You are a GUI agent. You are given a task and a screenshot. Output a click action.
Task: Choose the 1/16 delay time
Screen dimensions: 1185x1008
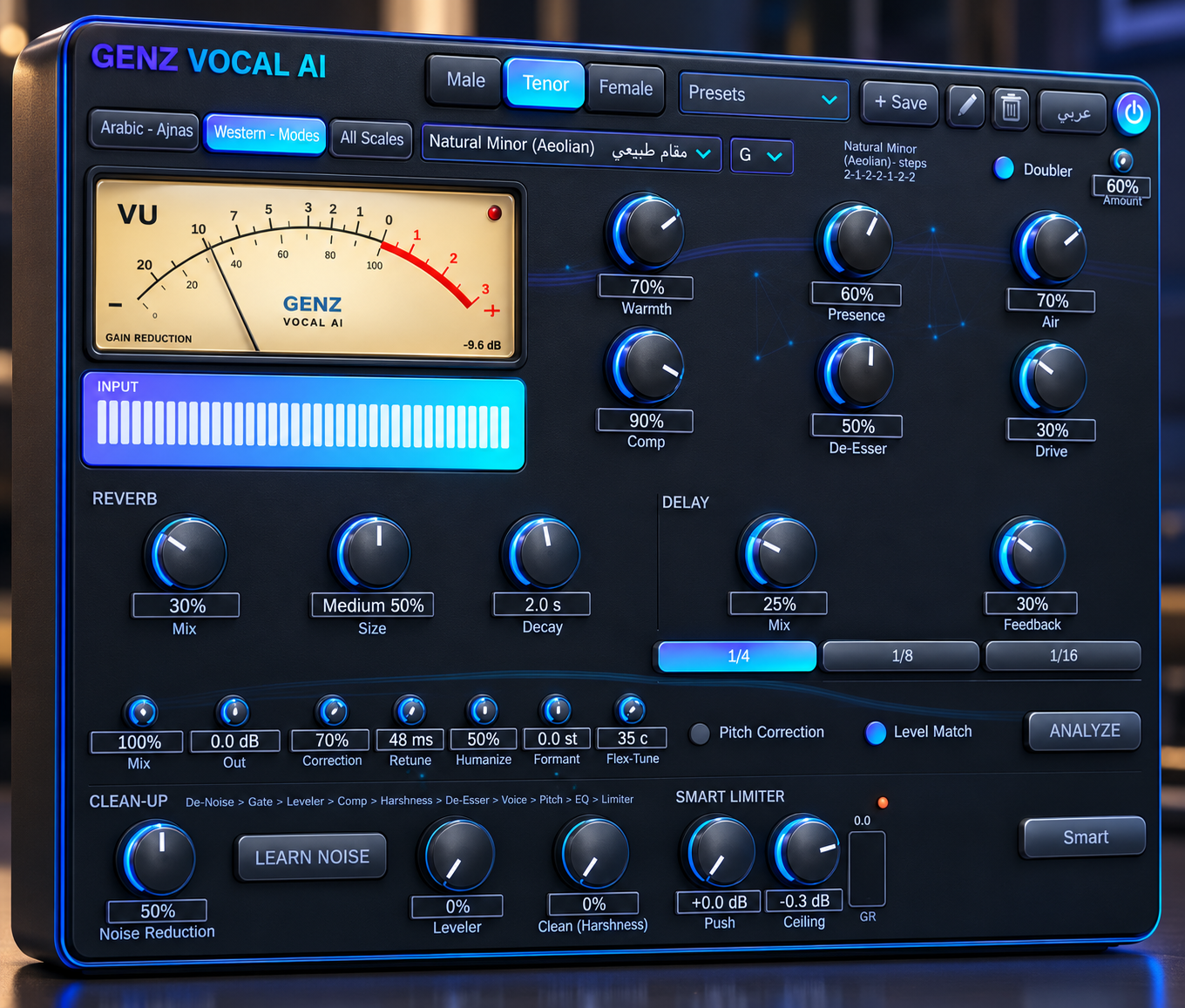tap(1063, 655)
